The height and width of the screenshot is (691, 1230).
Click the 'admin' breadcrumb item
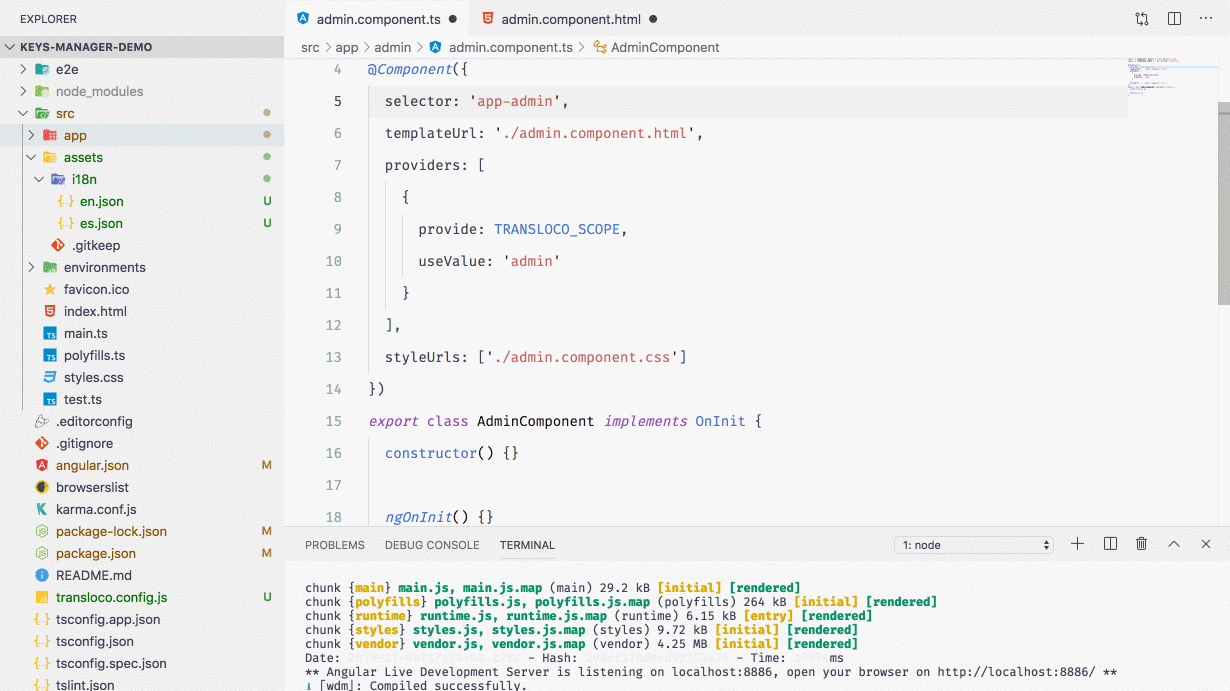coord(392,47)
